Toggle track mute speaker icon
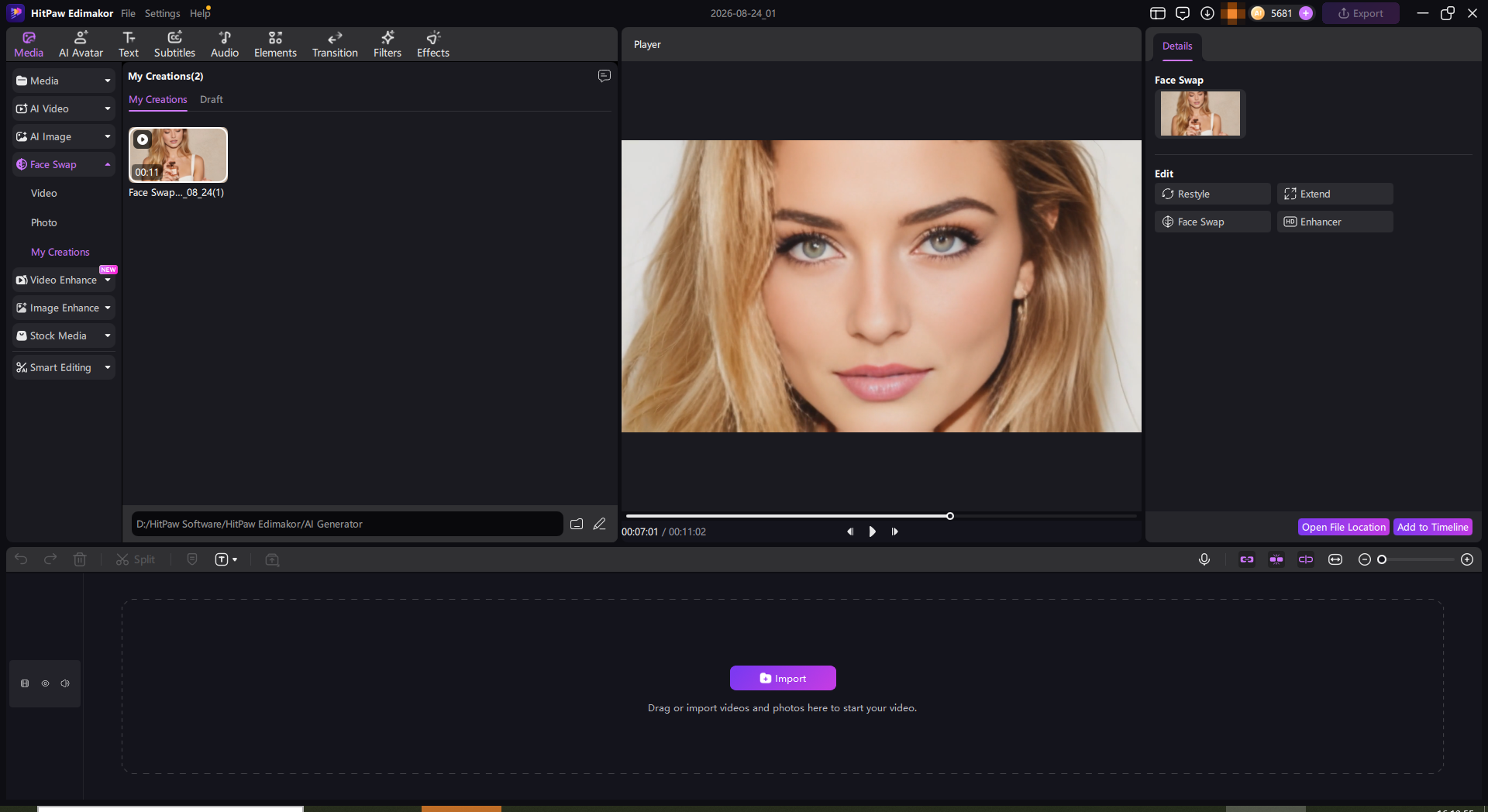1488x812 pixels. tap(65, 683)
